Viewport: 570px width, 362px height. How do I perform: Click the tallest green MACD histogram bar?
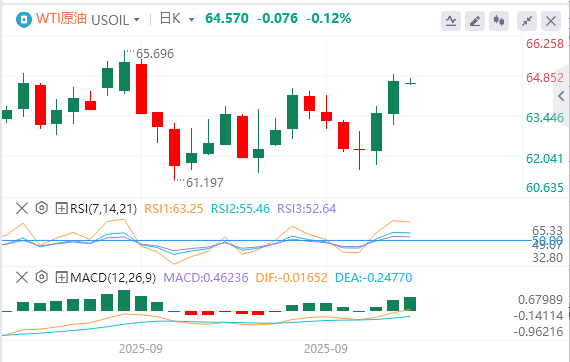click(x=124, y=301)
